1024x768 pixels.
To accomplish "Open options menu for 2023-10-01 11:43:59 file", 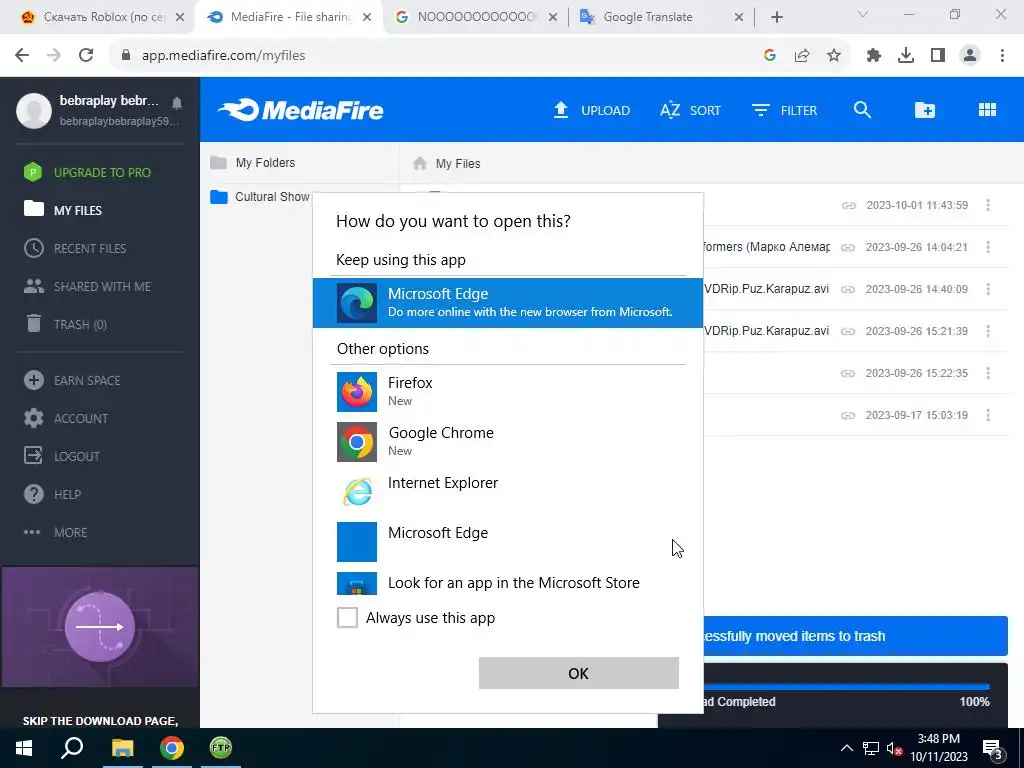I will (x=988, y=205).
